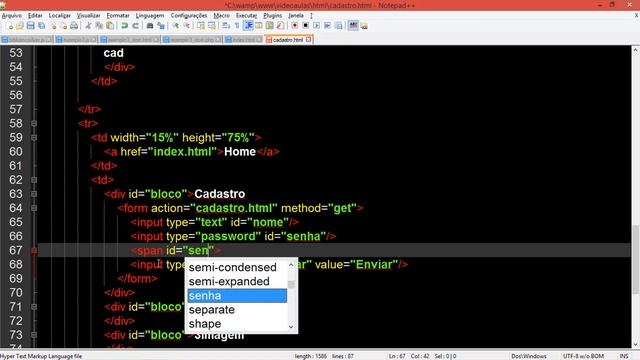Create a new document with the New icon
The width and height of the screenshot is (640, 360).
coord(9,26)
